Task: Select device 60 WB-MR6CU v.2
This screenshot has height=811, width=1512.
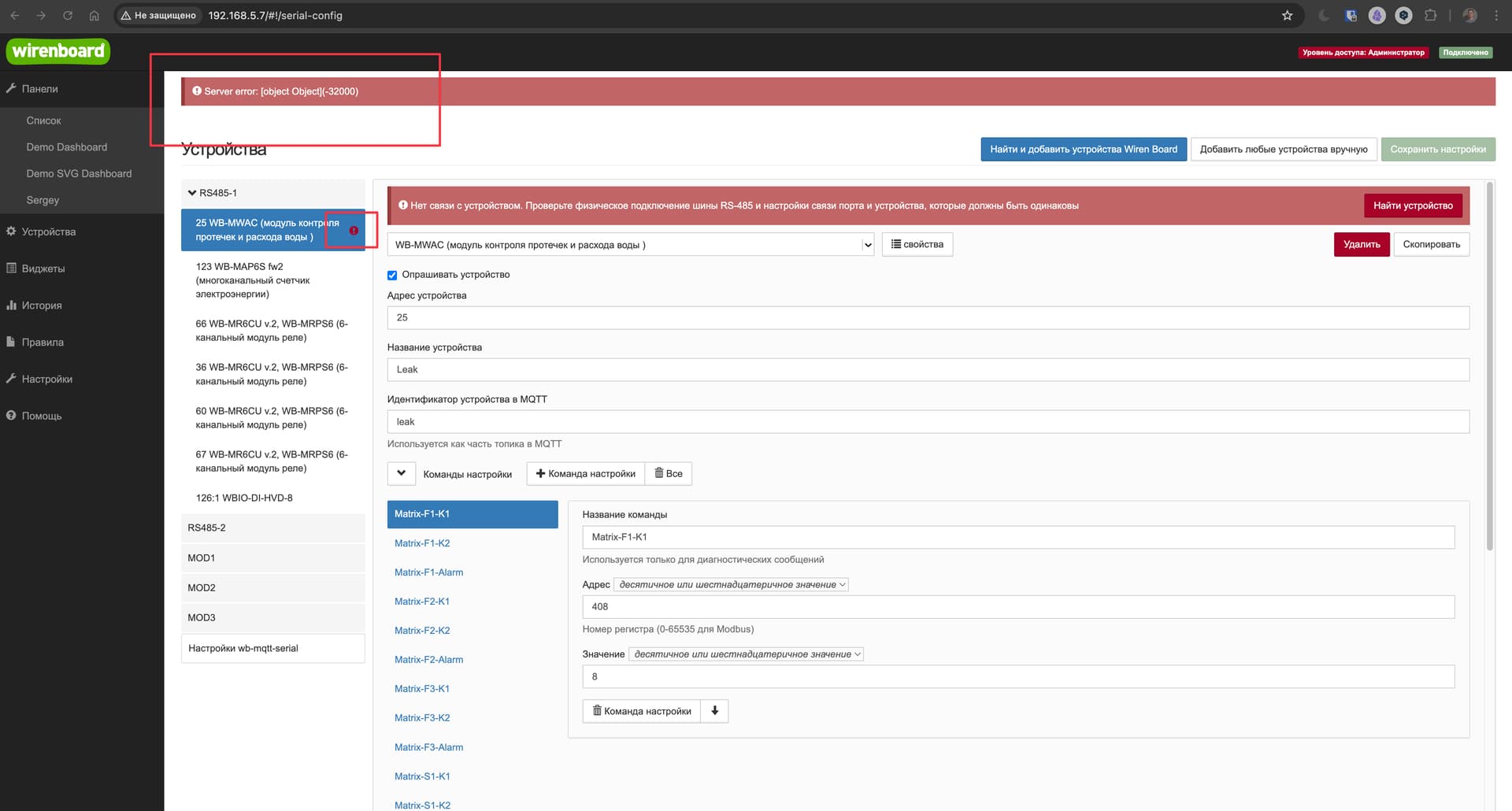Action: [272, 418]
